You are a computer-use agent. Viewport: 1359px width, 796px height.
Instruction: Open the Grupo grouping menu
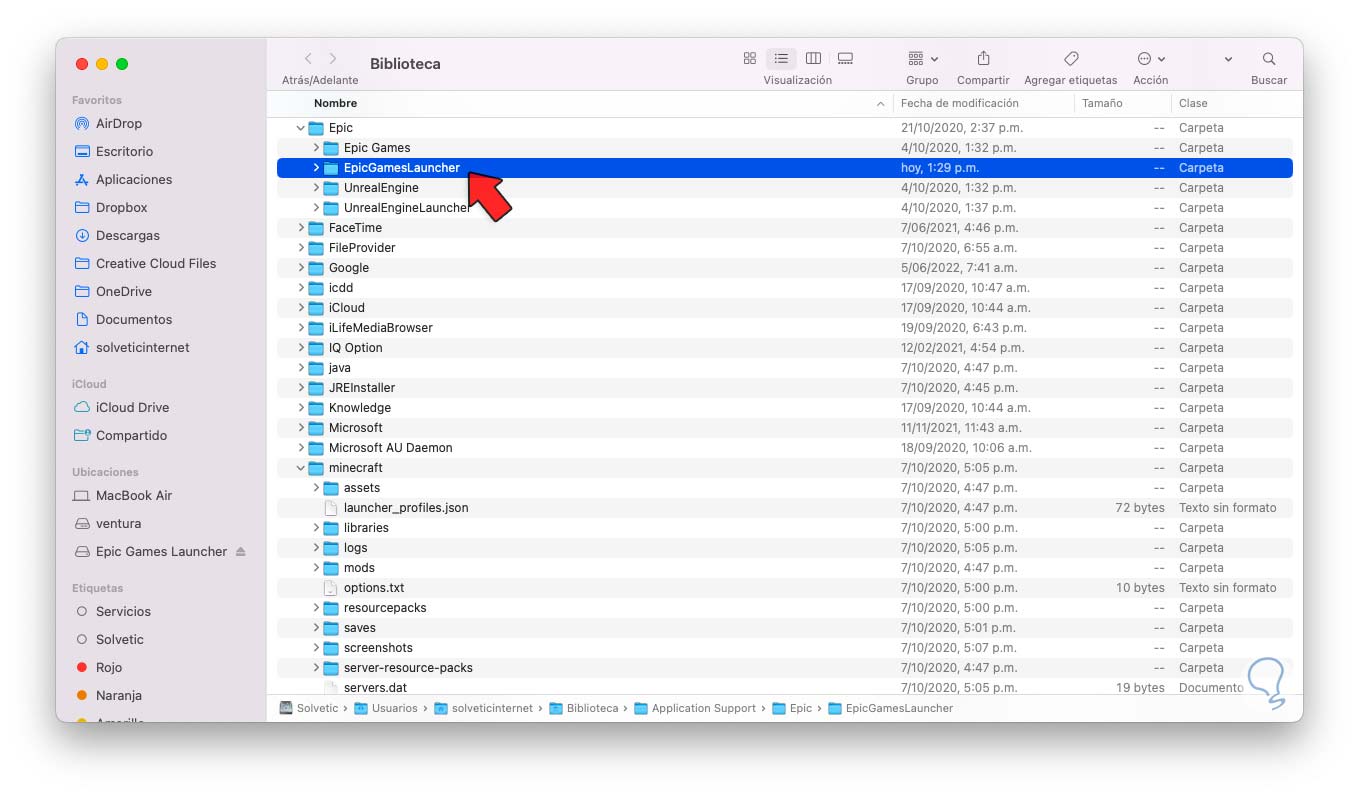click(922, 59)
